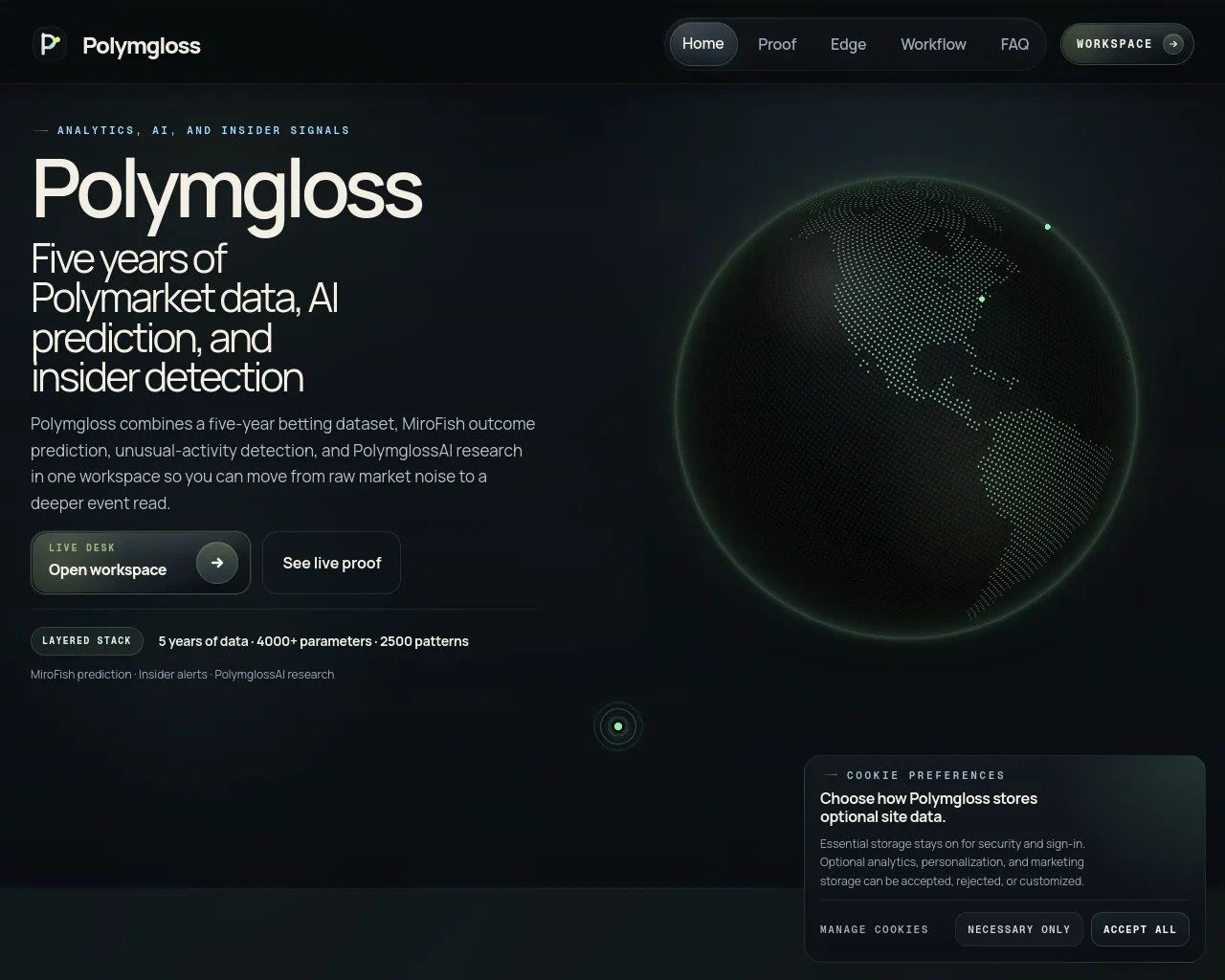Image resolution: width=1225 pixels, height=980 pixels.
Task: Open the FAQ nav link
Action: [1014, 44]
